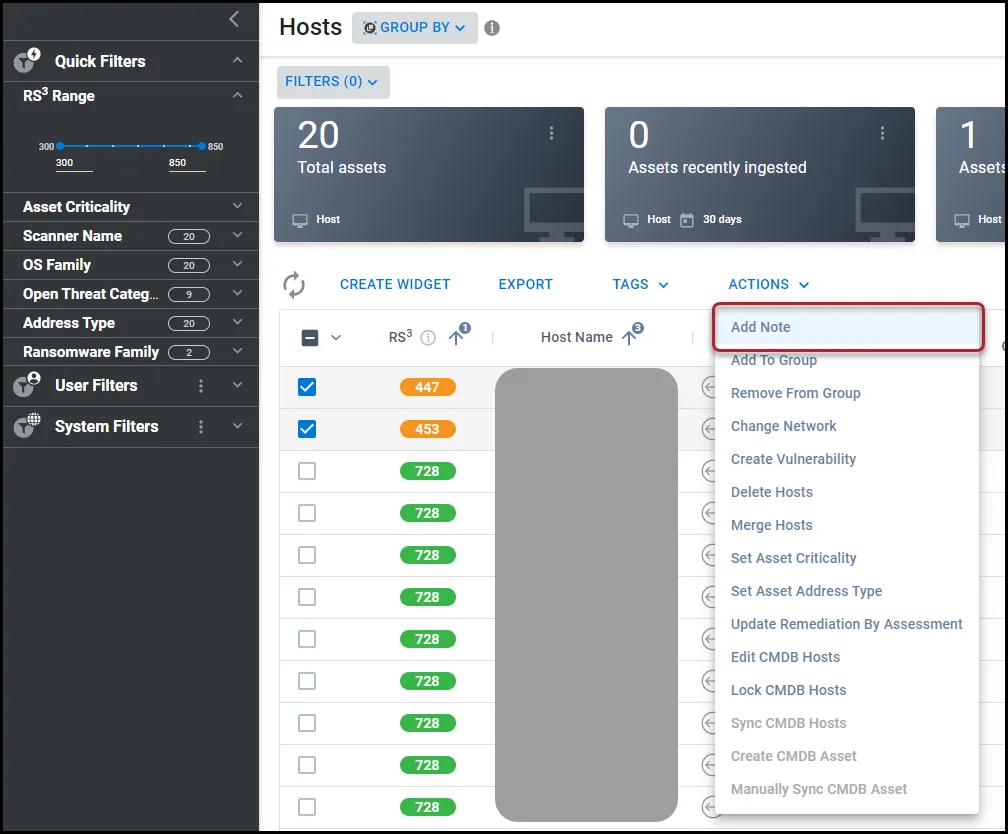Select Edit CMDB Hosts action
The width and height of the screenshot is (1008, 834).
(847, 657)
